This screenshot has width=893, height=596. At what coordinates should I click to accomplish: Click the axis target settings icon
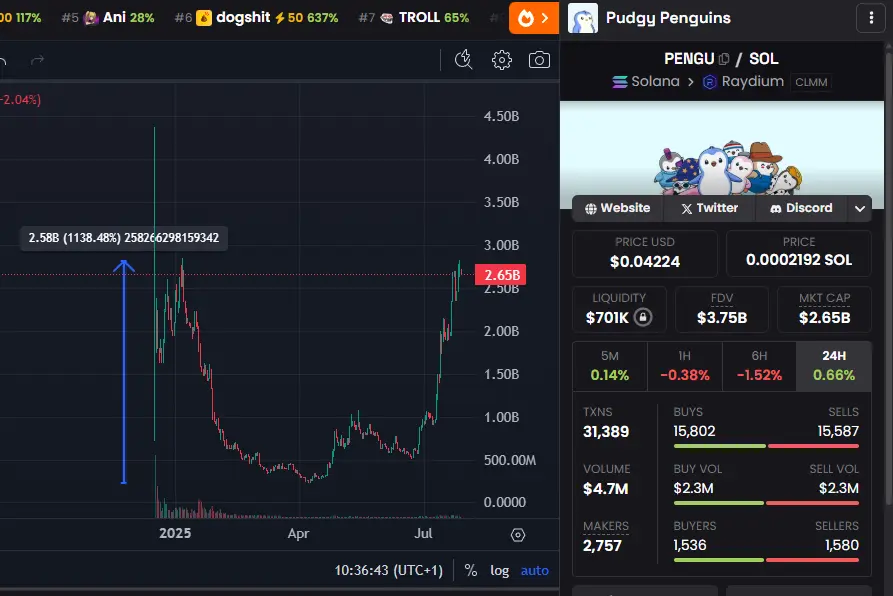point(518,535)
